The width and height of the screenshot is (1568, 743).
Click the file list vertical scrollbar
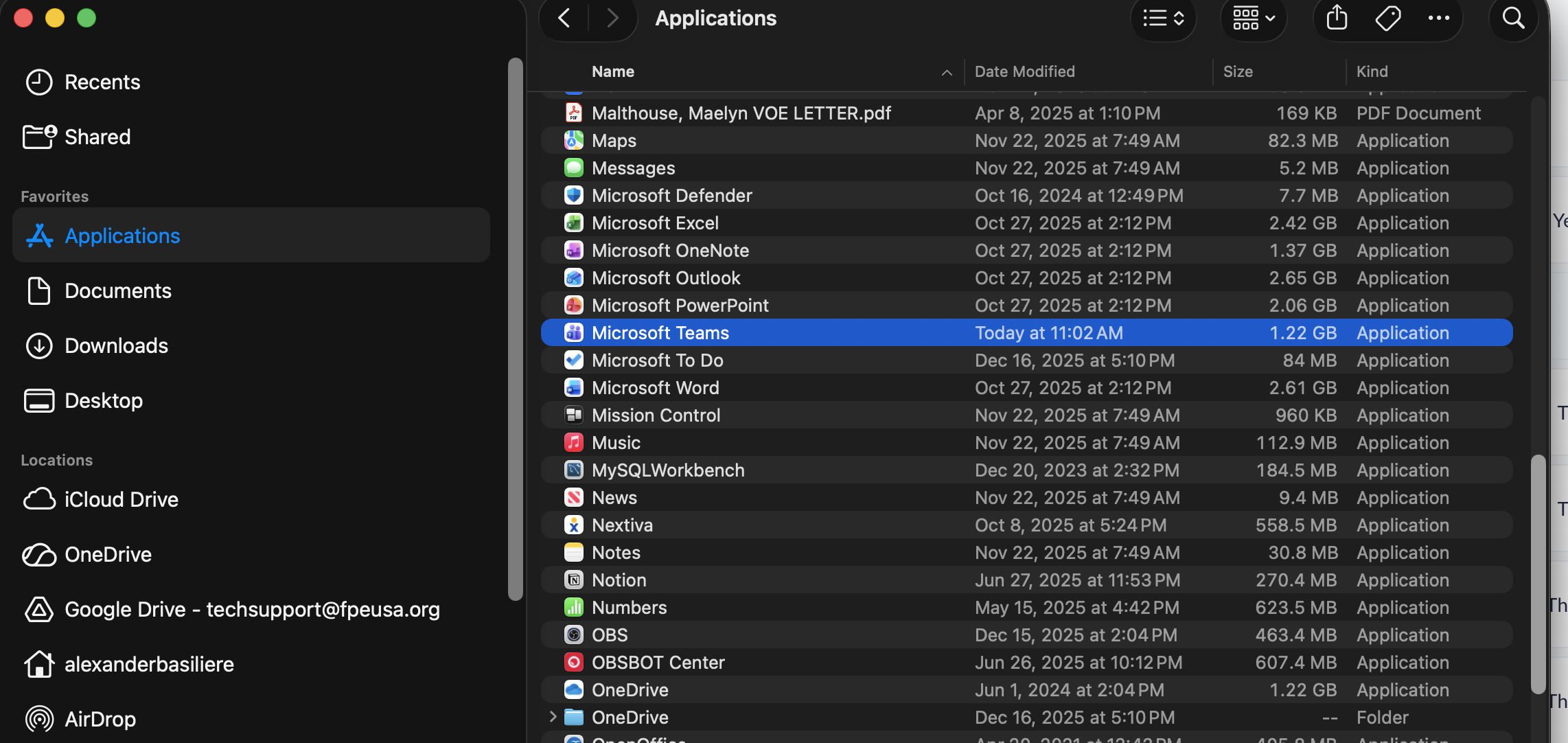click(1538, 573)
